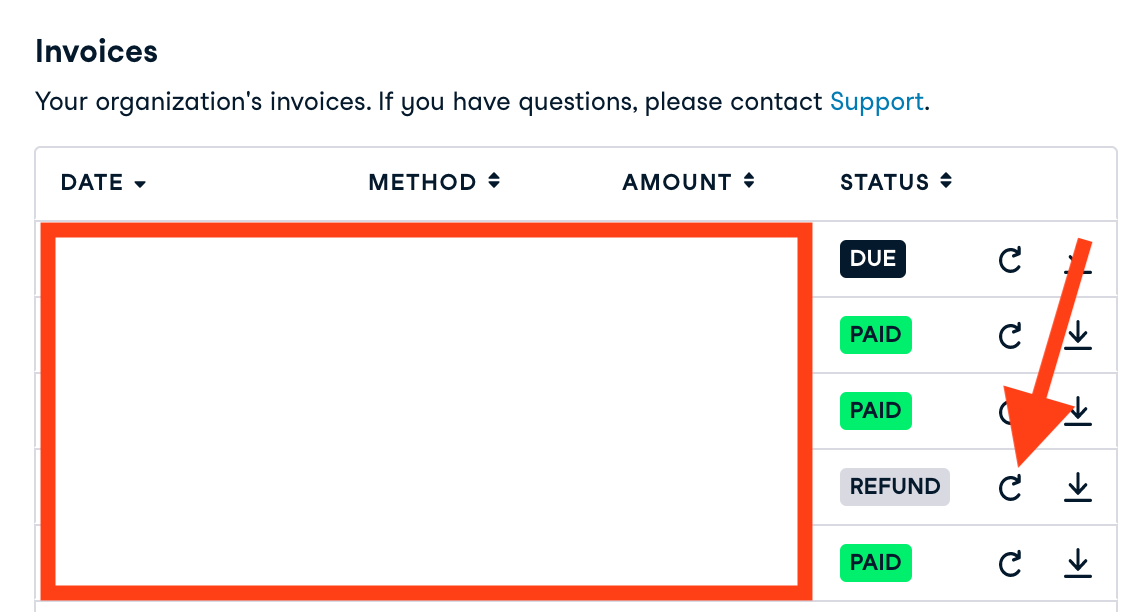Image resolution: width=1144 pixels, height=612 pixels.
Task: Open the Support link
Action: pos(876,102)
